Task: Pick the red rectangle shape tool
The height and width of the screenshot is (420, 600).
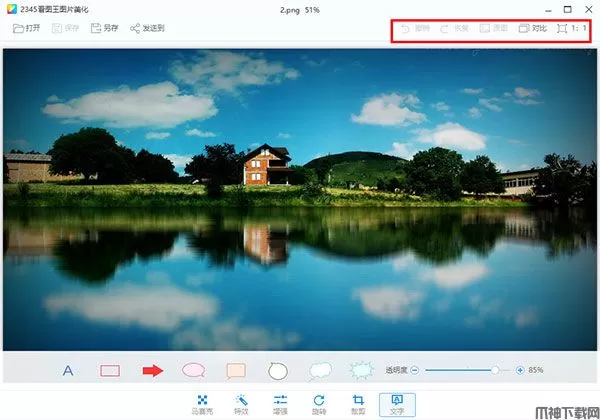Action: (110, 371)
